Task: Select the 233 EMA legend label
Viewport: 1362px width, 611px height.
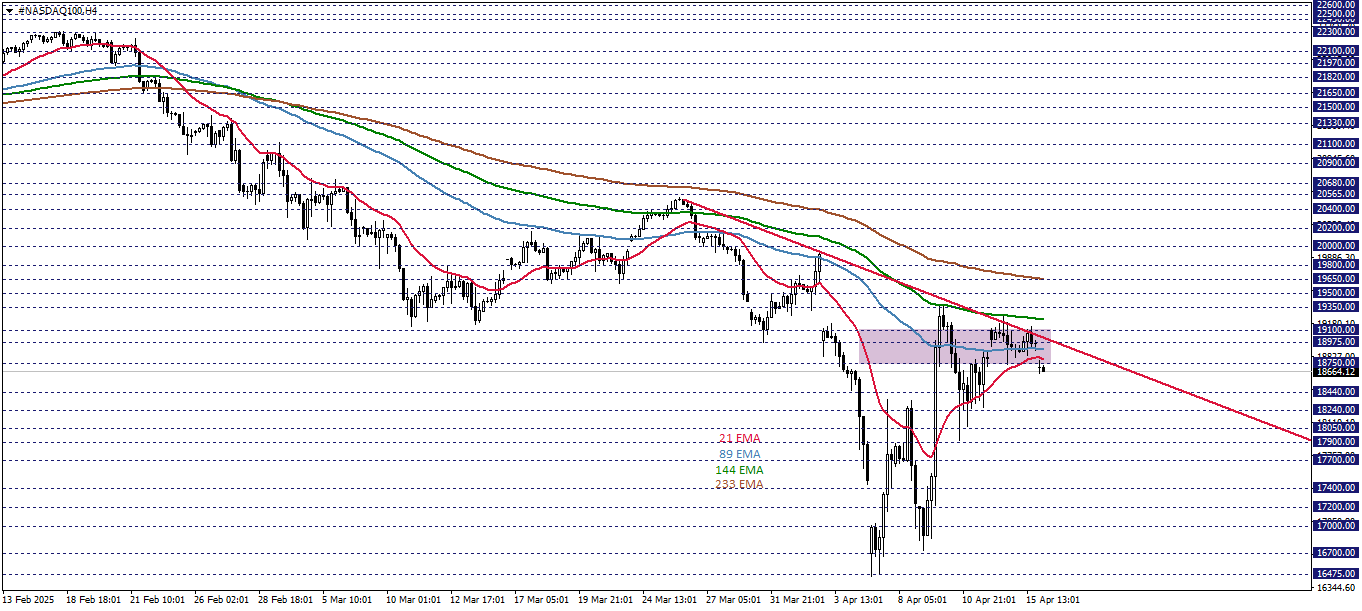Action: 740,484
